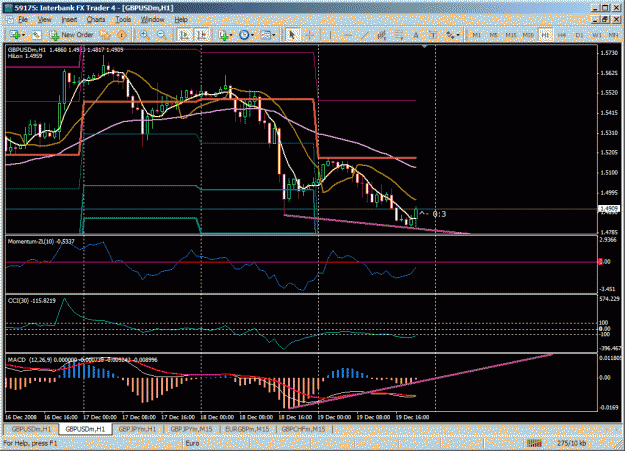This screenshot has width=625, height=451.
Task: Expand the Periods clock dropdown arrow
Action: pos(252,35)
